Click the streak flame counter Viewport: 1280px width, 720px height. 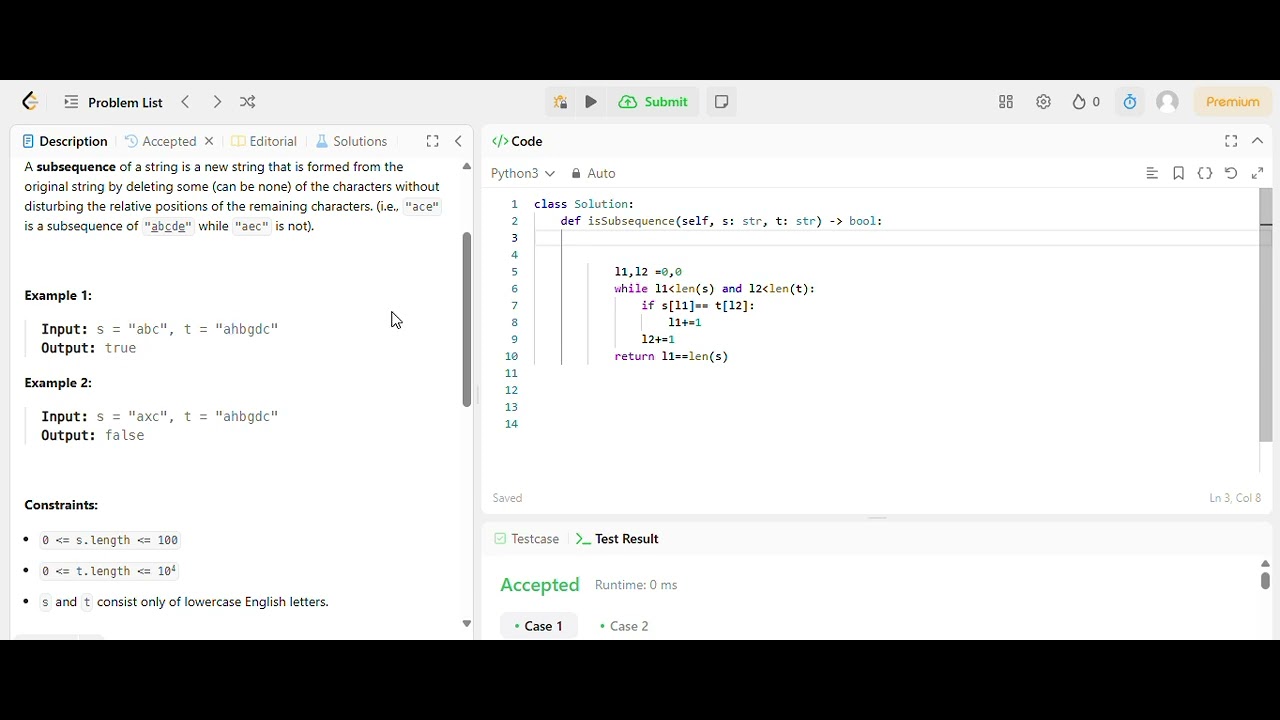click(x=1086, y=102)
